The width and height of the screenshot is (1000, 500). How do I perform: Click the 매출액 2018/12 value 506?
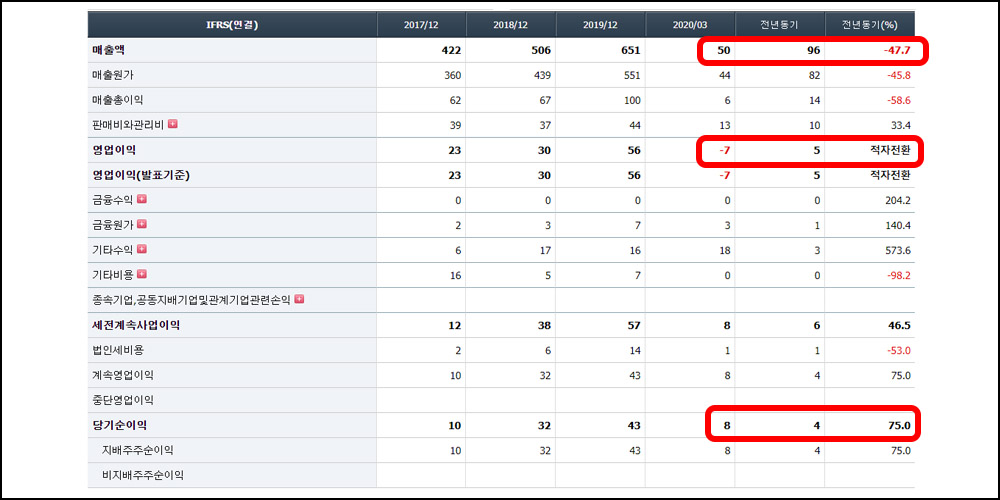coord(542,50)
